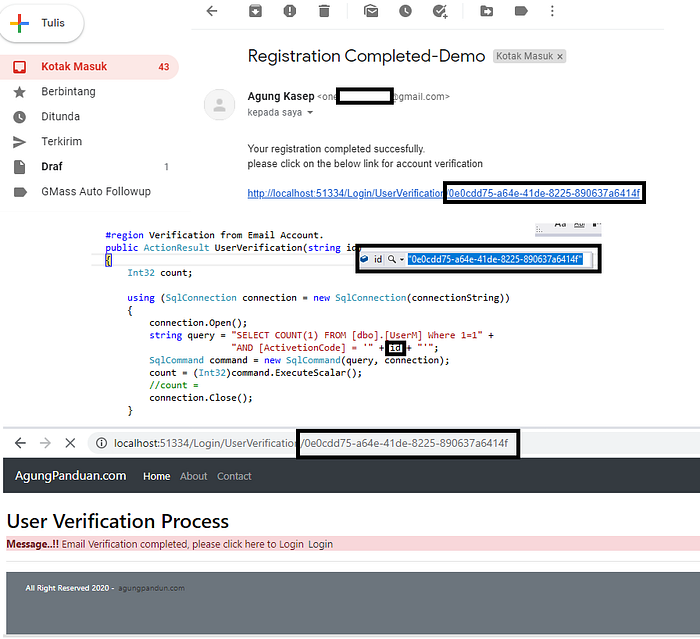Open the About navigation item
Image resolution: width=700 pixels, height=639 pixels.
click(194, 476)
